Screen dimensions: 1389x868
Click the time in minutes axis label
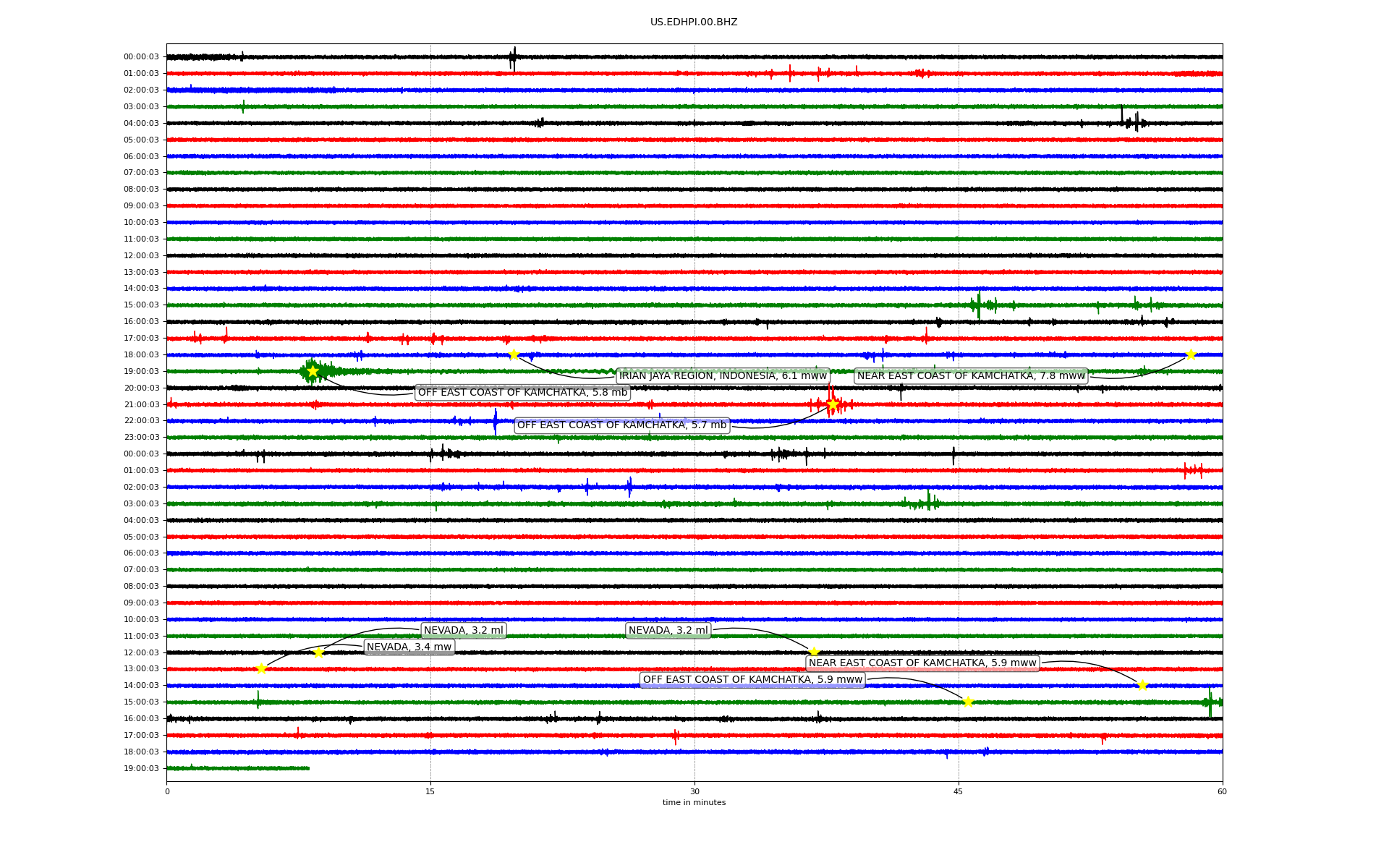click(x=694, y=802)
